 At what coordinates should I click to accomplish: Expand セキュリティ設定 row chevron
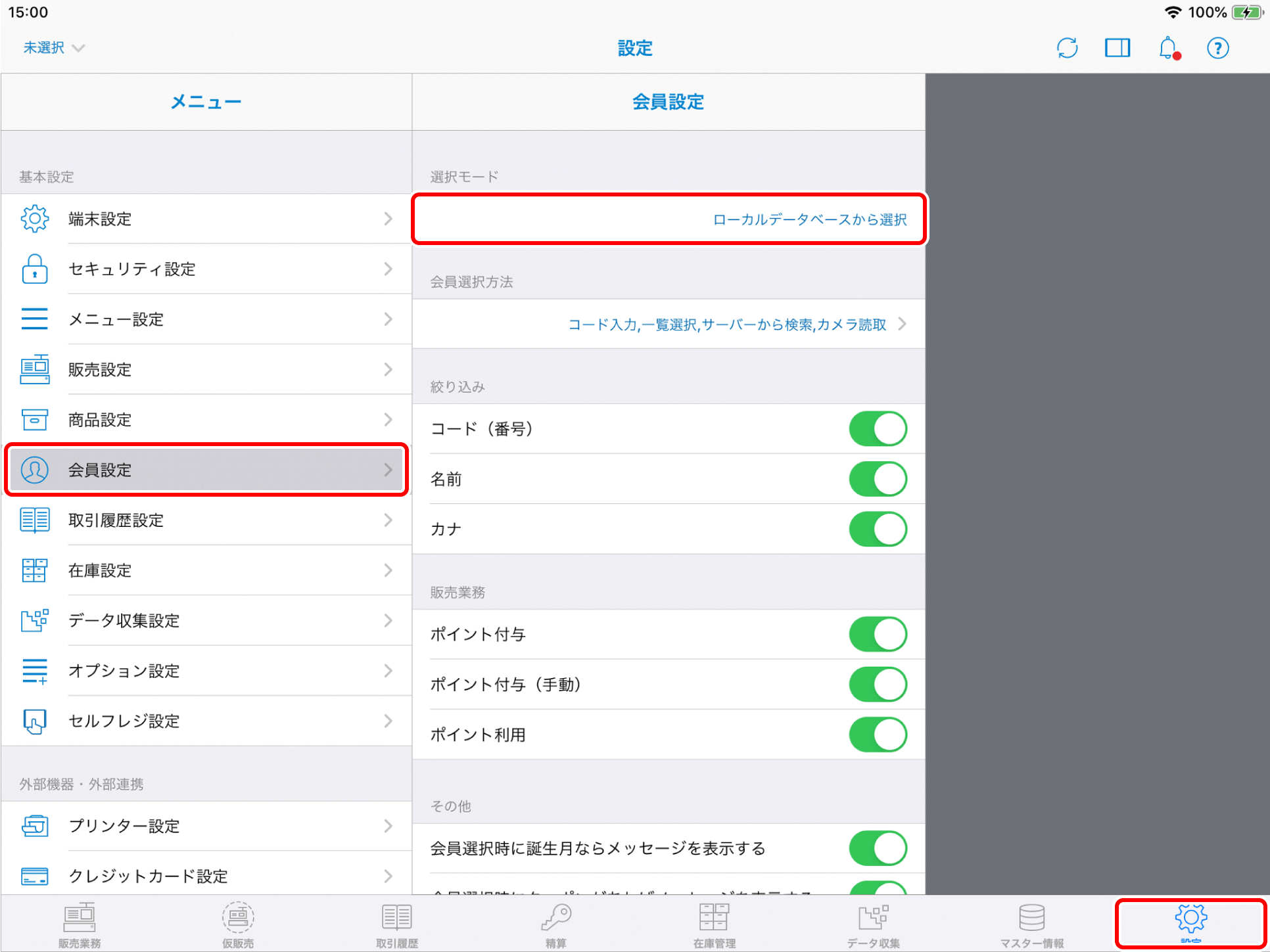point(388,269)
